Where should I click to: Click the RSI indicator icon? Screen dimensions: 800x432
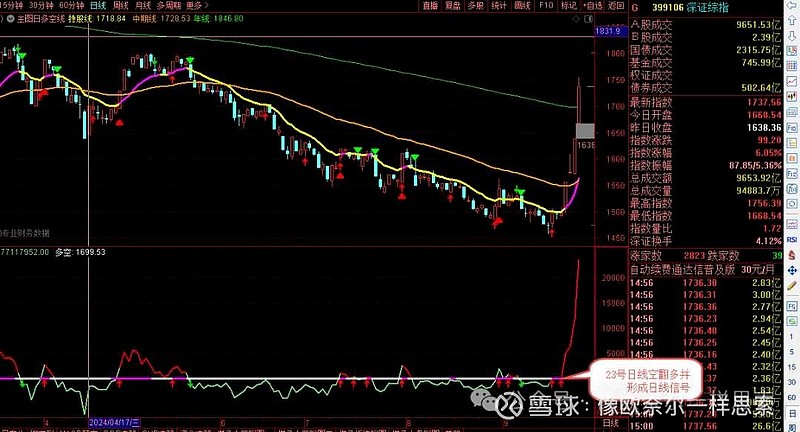point(792,239)
